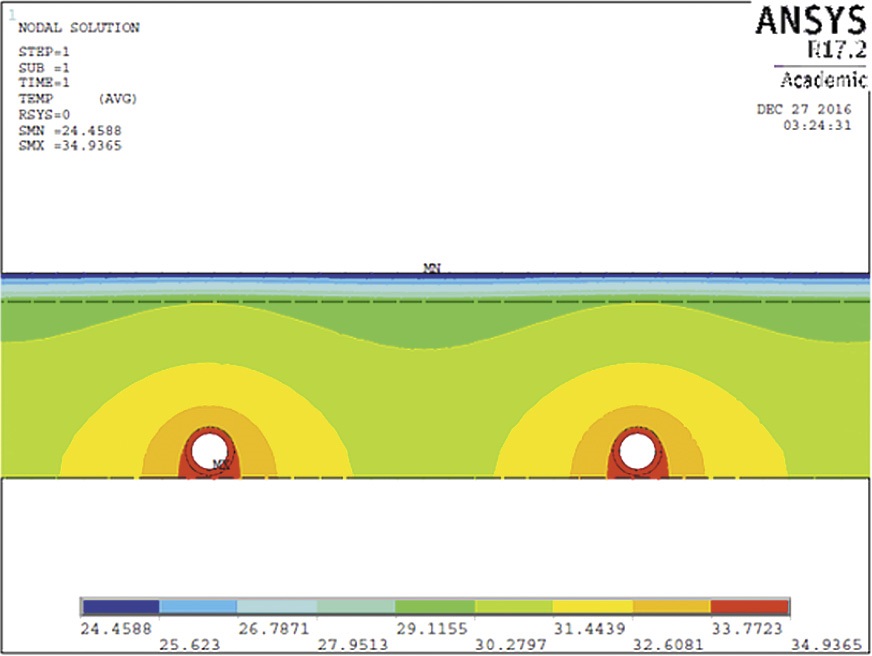The width and height of the screenshot is (872, 656).
Task: Click the yellow-green legend swatch at 30.2797
Action: click(514, 607)
